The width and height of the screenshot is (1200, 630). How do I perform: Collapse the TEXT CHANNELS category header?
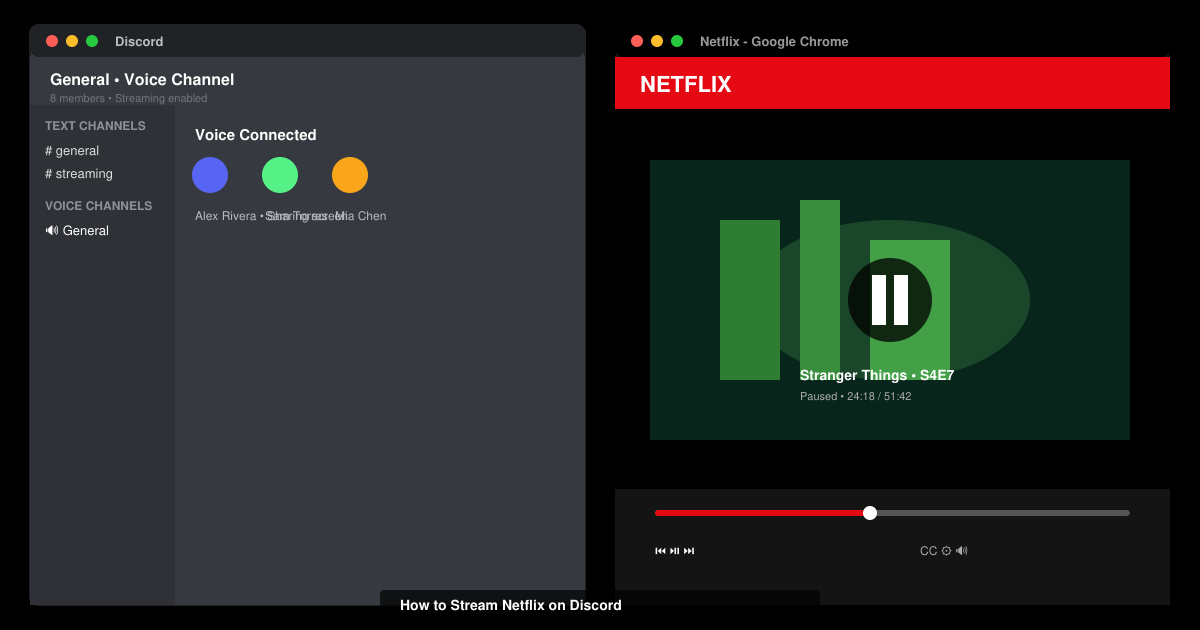95,126
